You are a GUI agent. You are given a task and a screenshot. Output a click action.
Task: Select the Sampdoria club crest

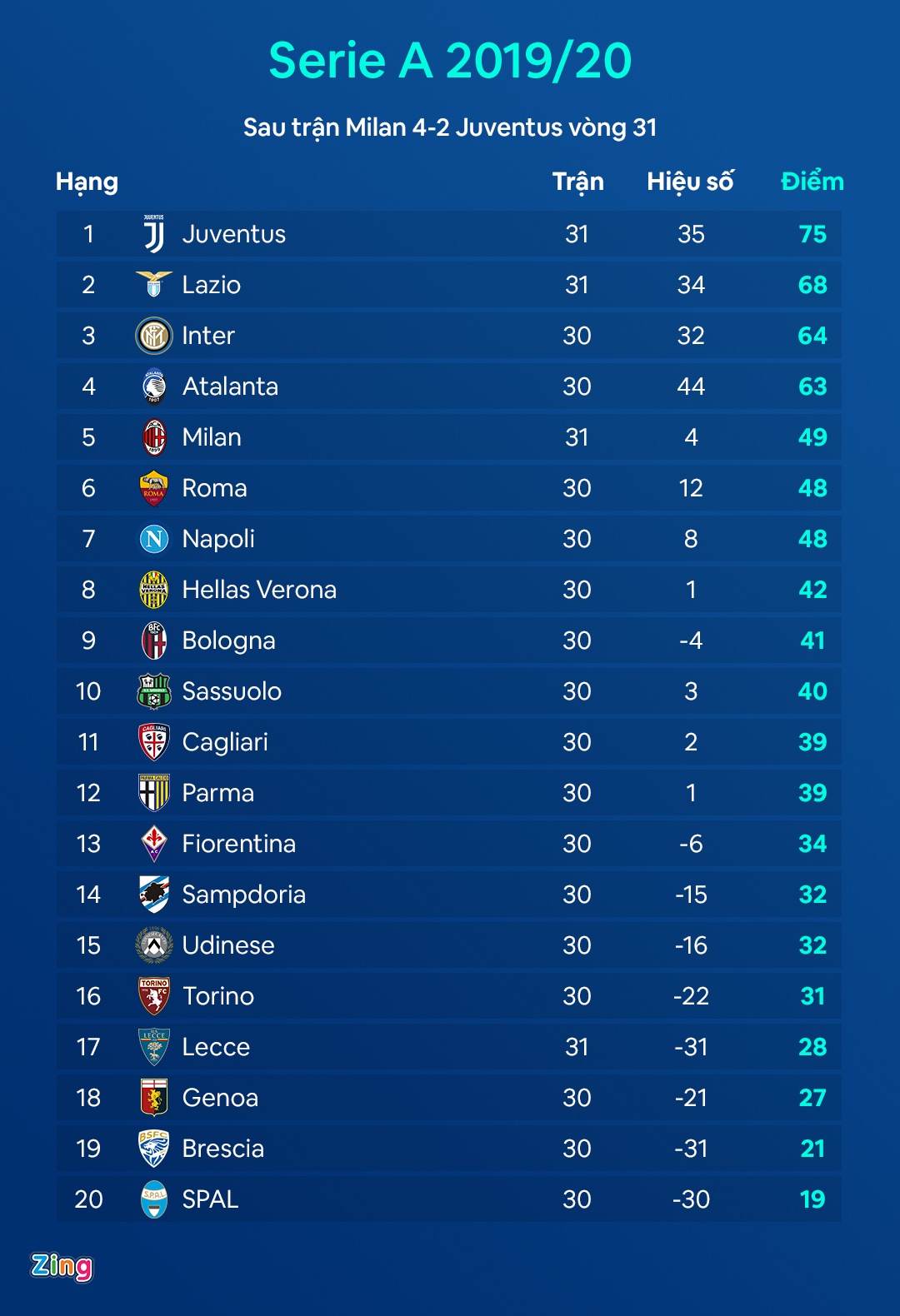point(154,895)
